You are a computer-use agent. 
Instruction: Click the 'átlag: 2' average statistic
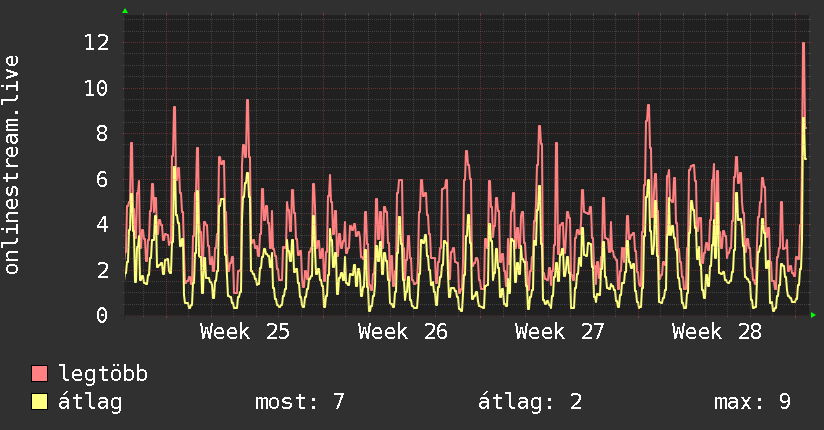click(530, 402)
